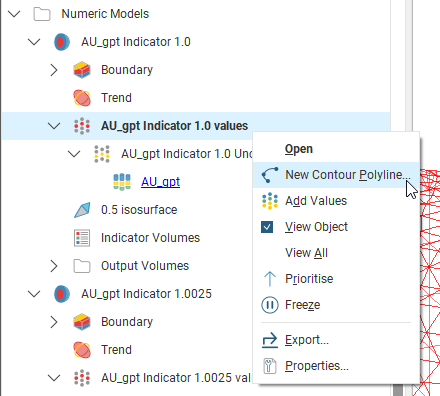
Task: Click the 0.5 isosurface mesh icon
Action: [x=82, y=210]
